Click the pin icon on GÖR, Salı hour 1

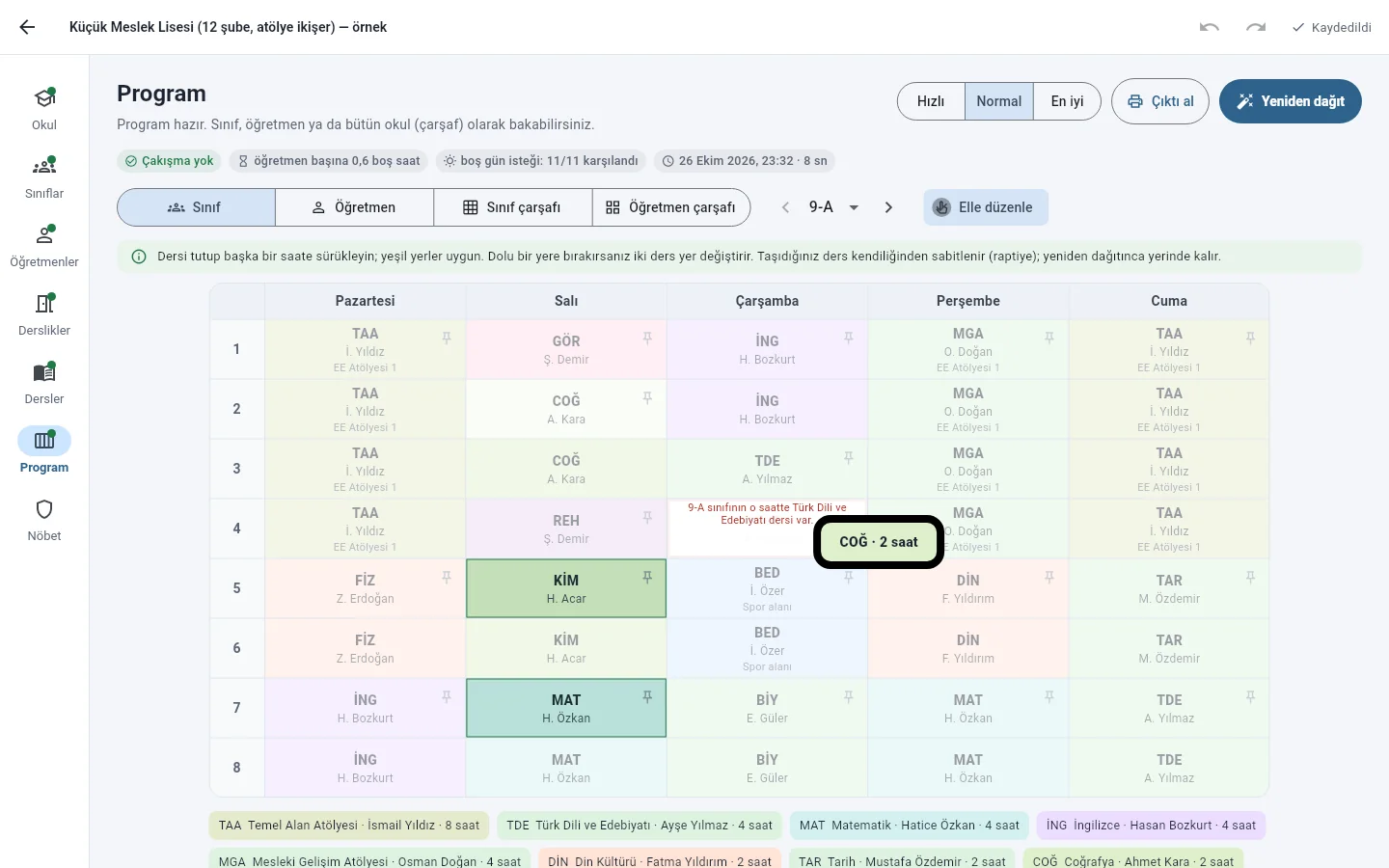point(647,338)
